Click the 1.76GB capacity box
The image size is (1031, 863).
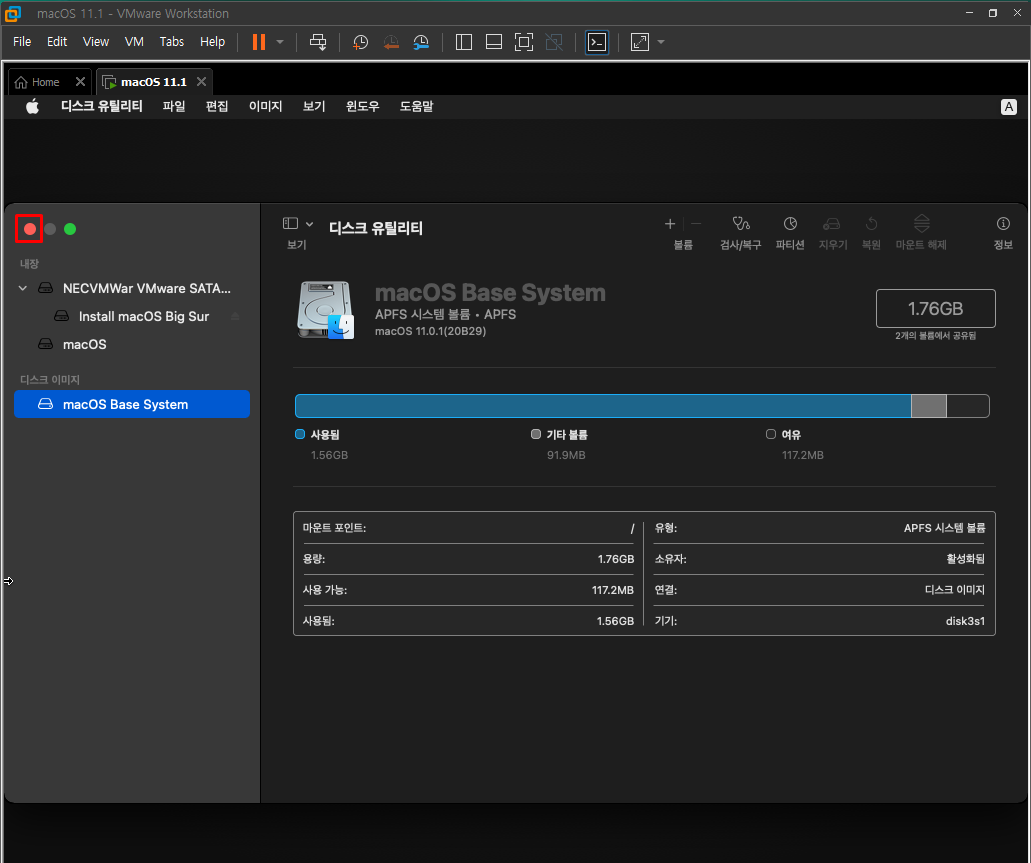point(936,308)
